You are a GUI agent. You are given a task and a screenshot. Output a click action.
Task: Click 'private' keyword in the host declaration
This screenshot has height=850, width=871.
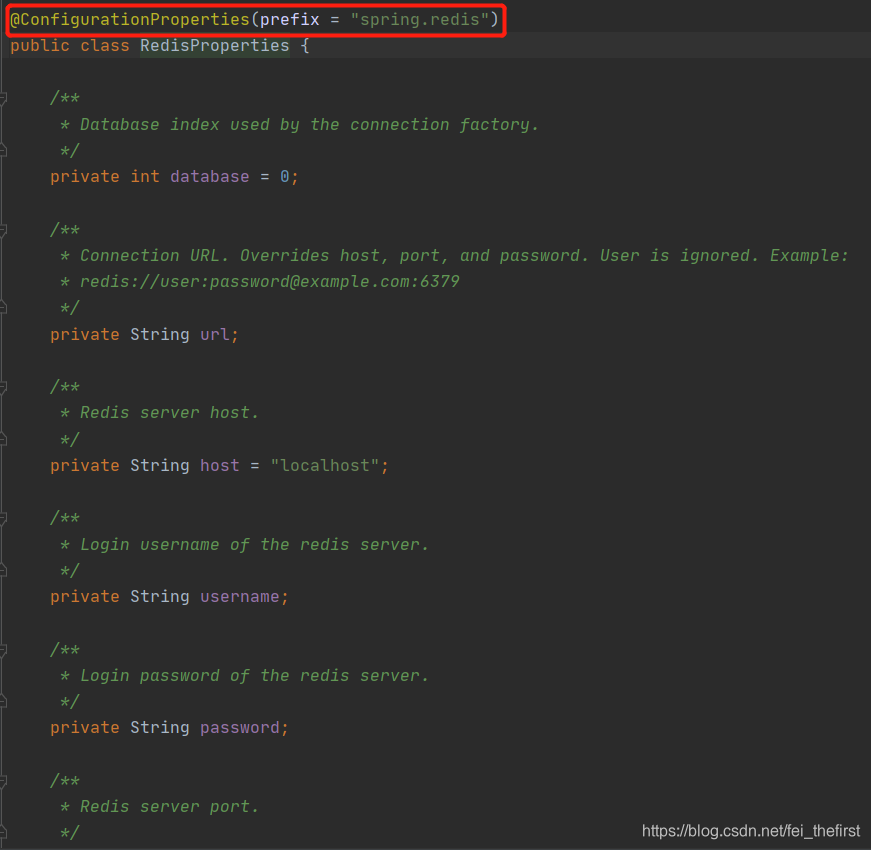pyautogui.click(x=84, y=466)
